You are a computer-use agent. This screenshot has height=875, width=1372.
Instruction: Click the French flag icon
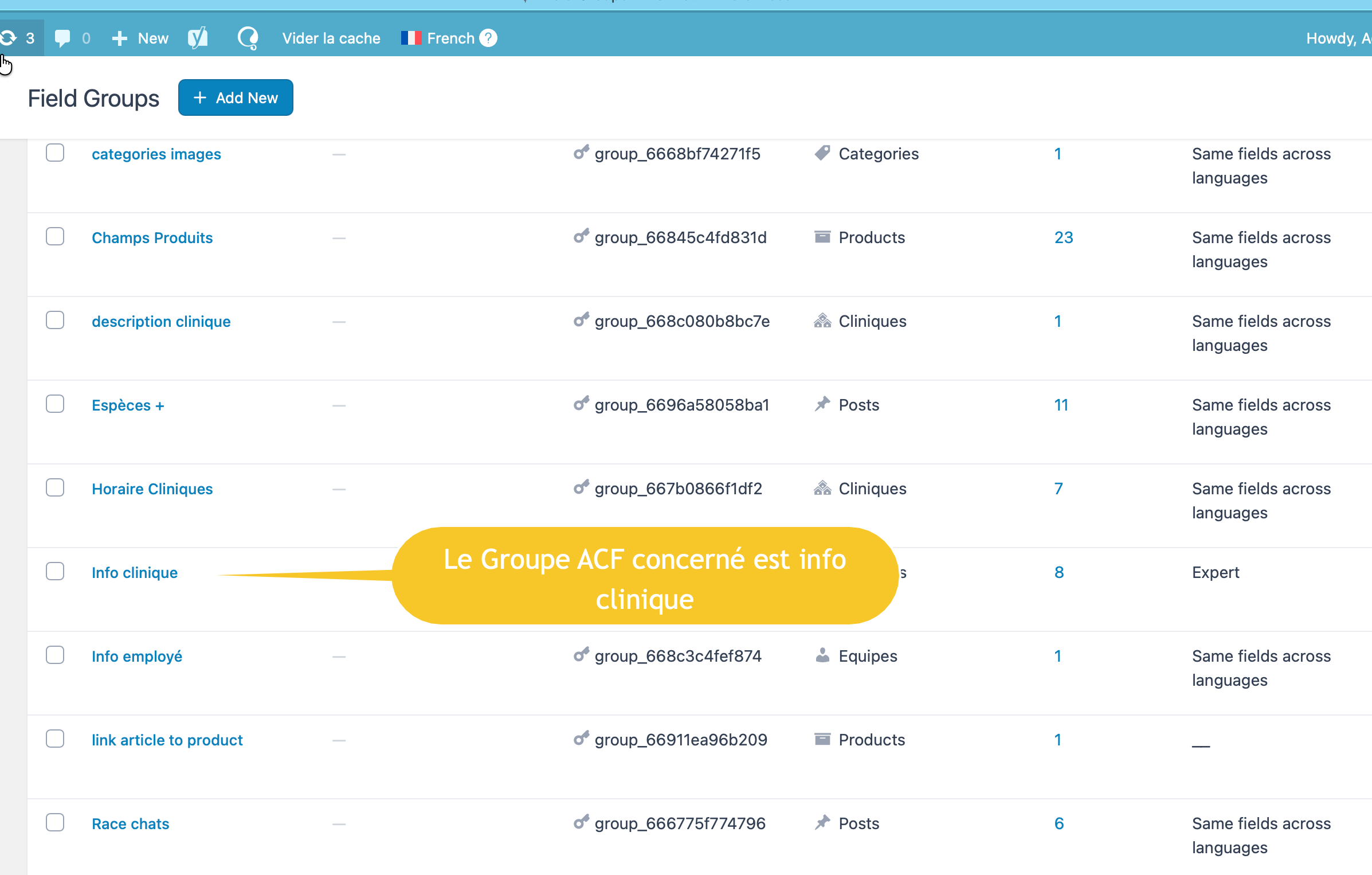tap(411, 38)
